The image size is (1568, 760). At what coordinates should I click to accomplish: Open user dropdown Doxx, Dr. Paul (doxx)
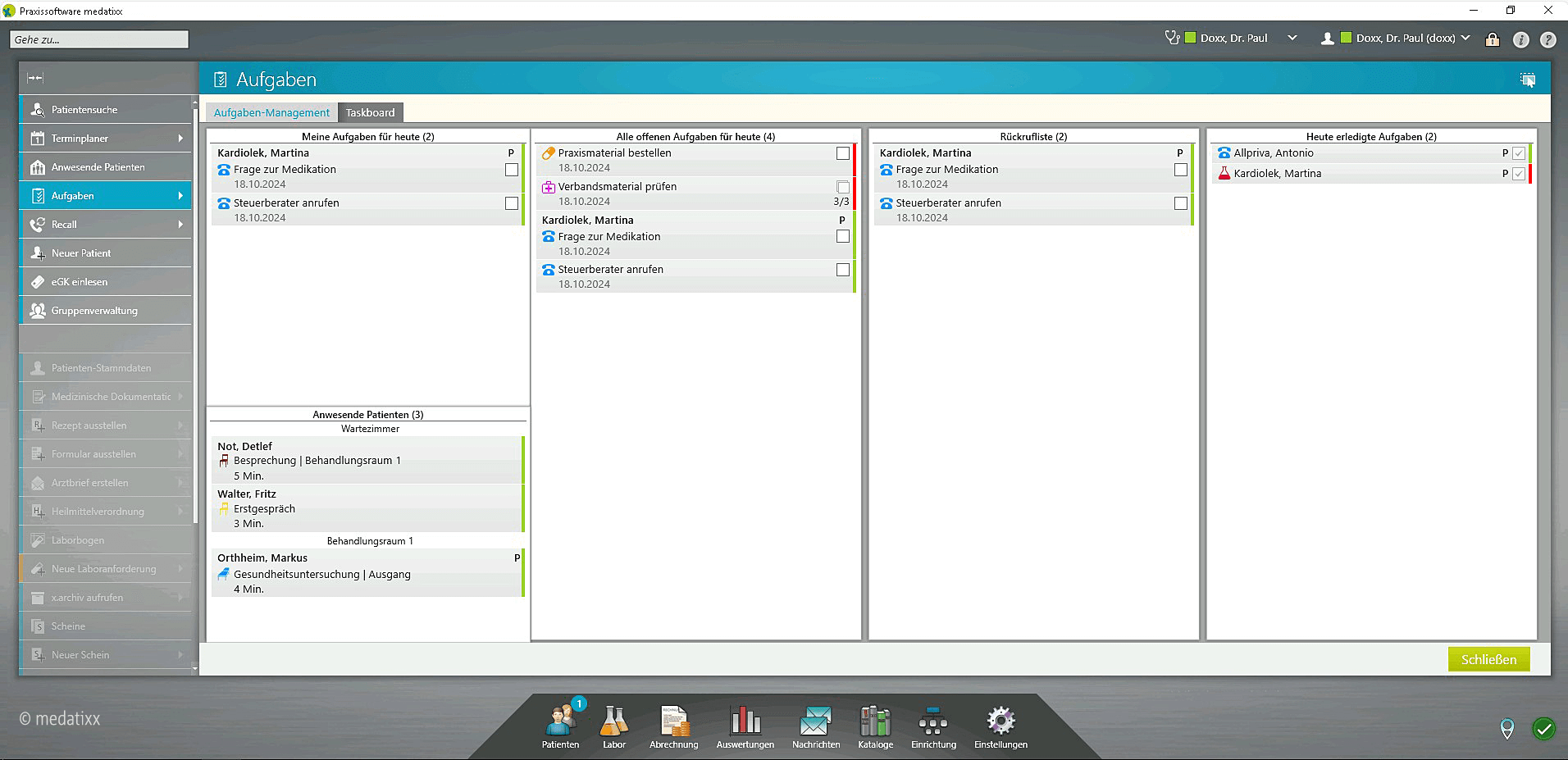[x=1465, y=38]
